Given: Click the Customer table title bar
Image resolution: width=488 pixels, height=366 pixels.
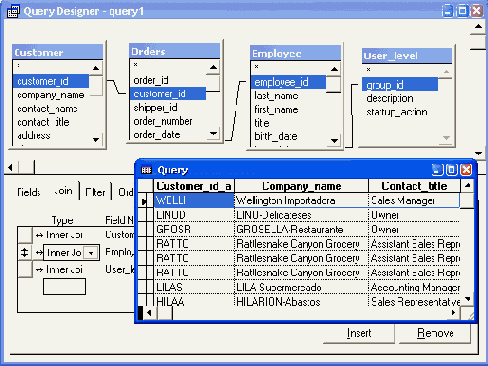Looking at the screenshot, I should coord(58,52).
